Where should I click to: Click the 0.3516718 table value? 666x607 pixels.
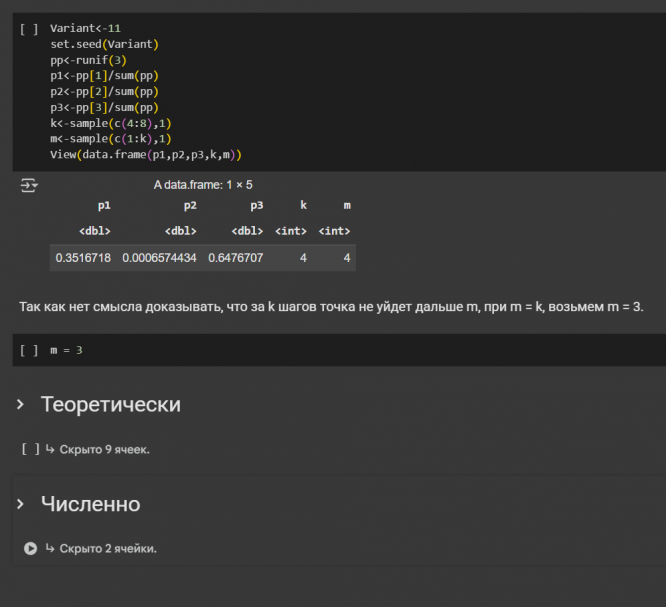tap(82, 258)
